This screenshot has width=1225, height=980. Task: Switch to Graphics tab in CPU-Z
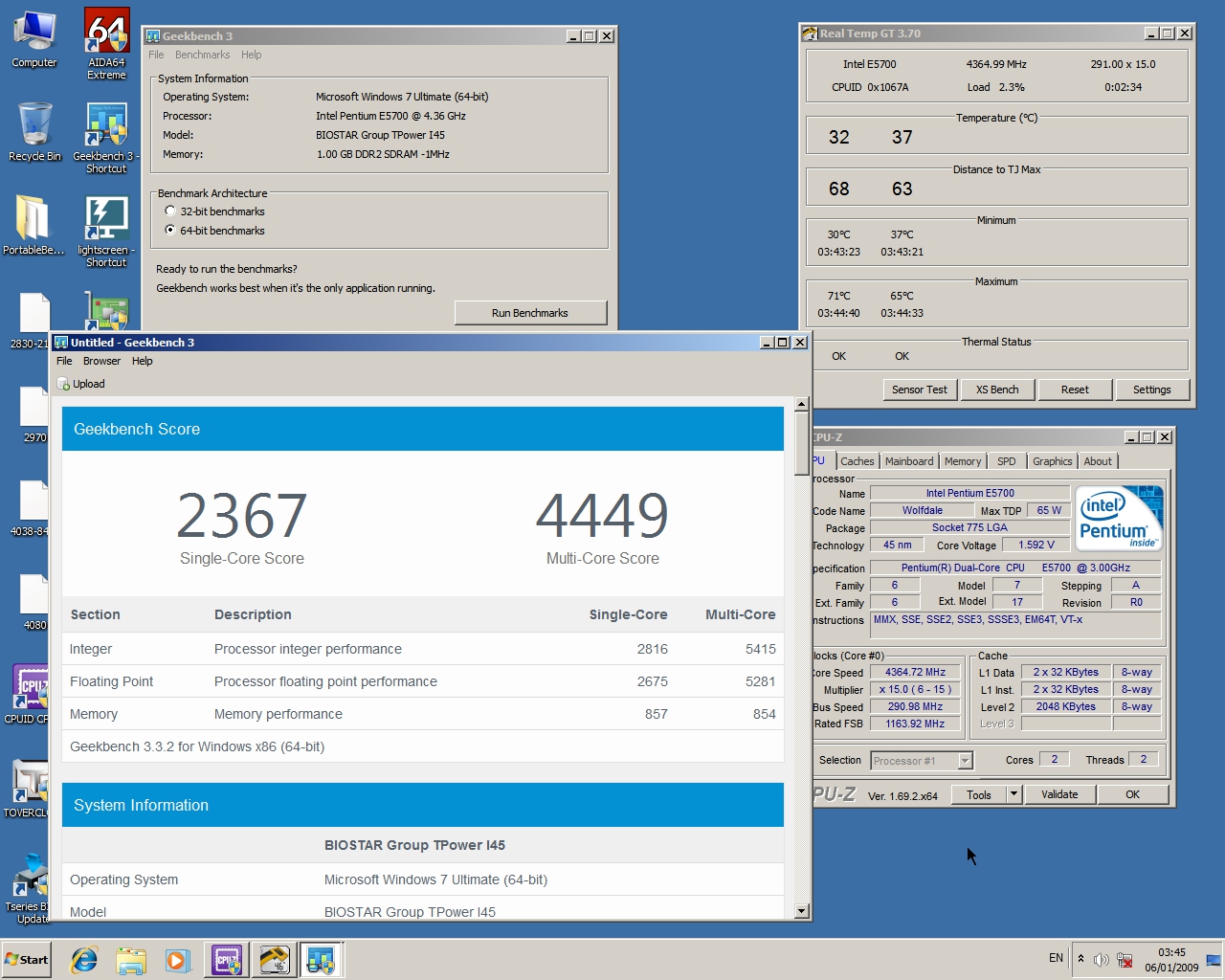point(1053,461)
